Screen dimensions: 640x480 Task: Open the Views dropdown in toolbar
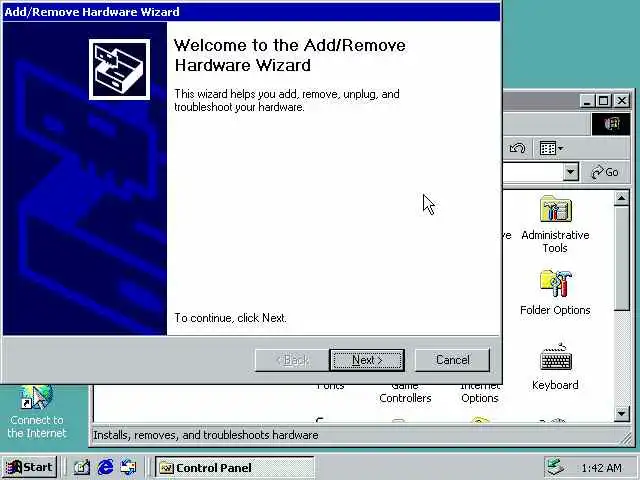pos(551,148)
